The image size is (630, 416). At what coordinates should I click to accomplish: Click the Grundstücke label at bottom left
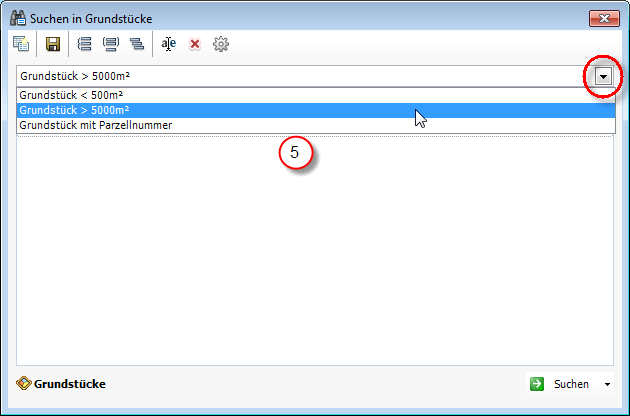click(x=70, y=383)
